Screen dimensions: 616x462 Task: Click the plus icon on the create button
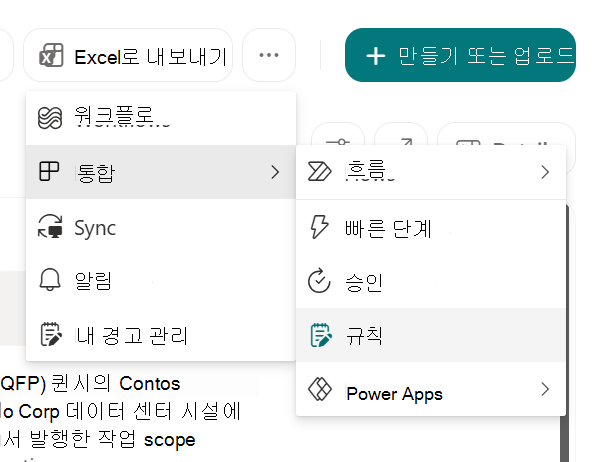coord(376,56)
